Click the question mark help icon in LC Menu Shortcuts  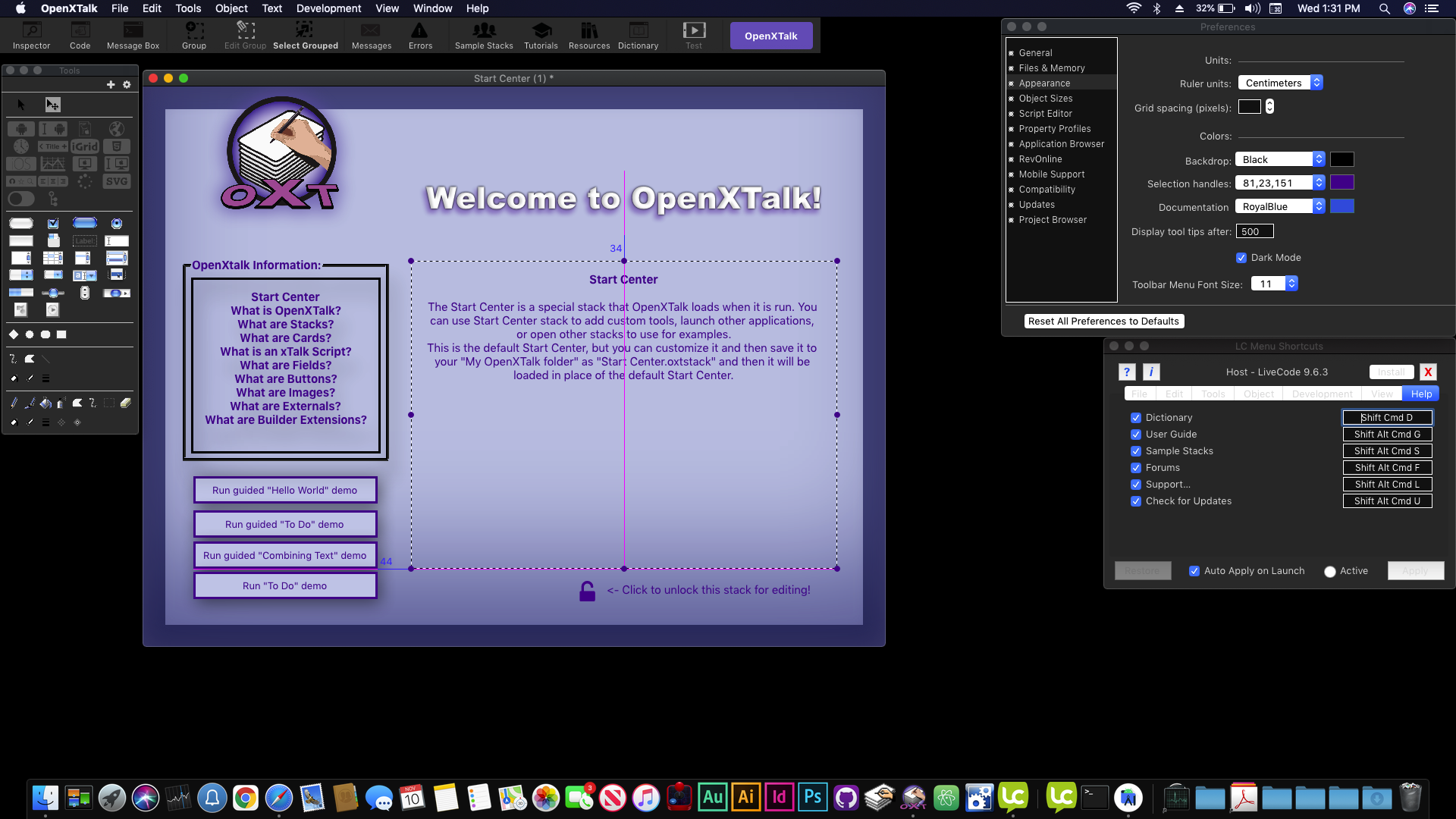click(x=1127, y=372)
